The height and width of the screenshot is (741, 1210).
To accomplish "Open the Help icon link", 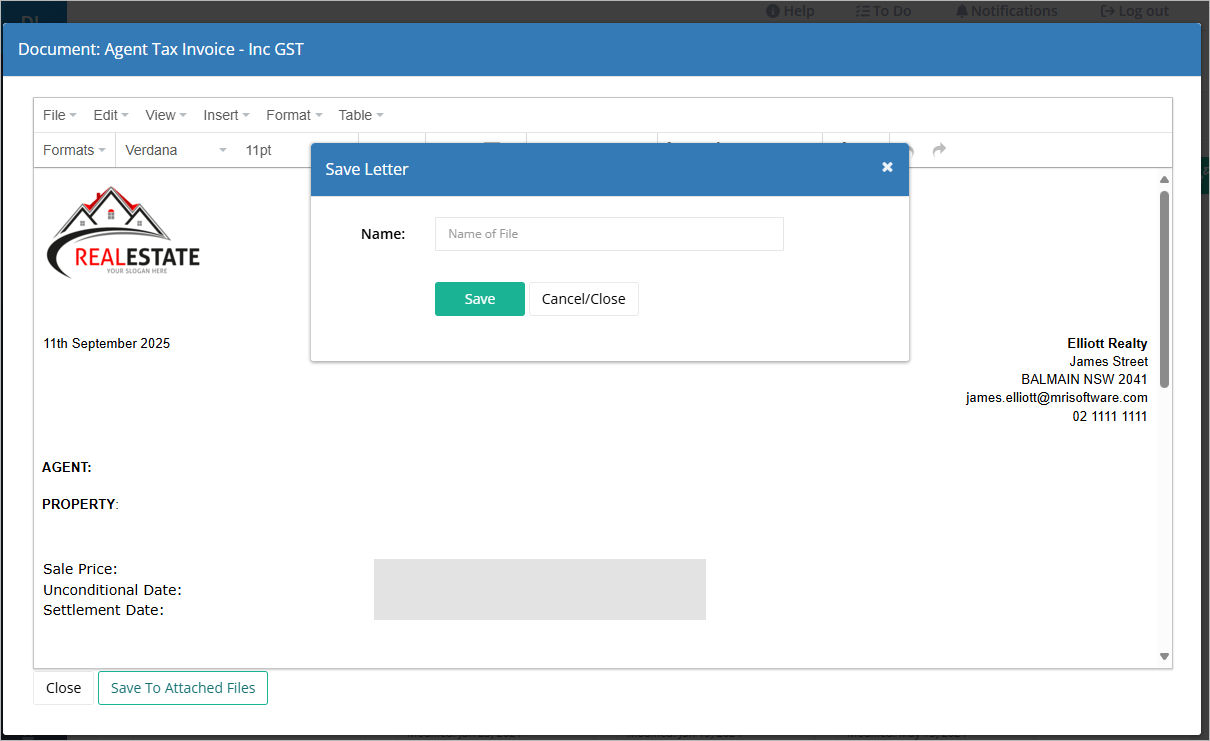I will click(790, 11).
